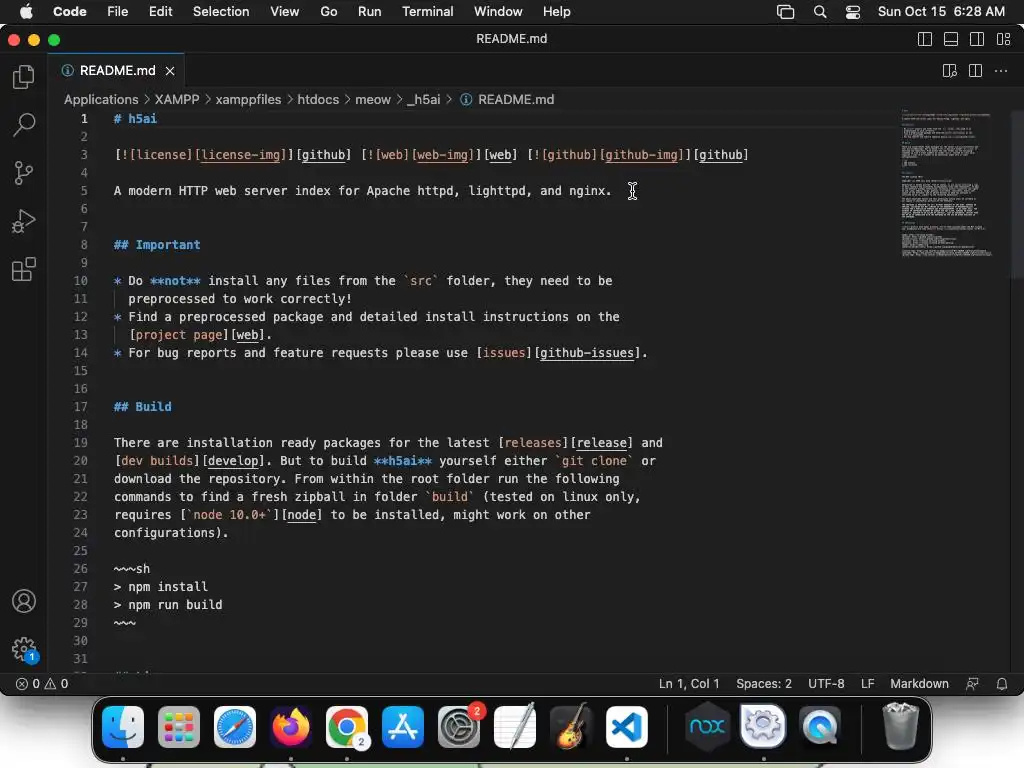The width and height of the screenshot is (1024, 768).
Task: Go to line via Ln 1, Col 1
Action: tap(688, 684)
